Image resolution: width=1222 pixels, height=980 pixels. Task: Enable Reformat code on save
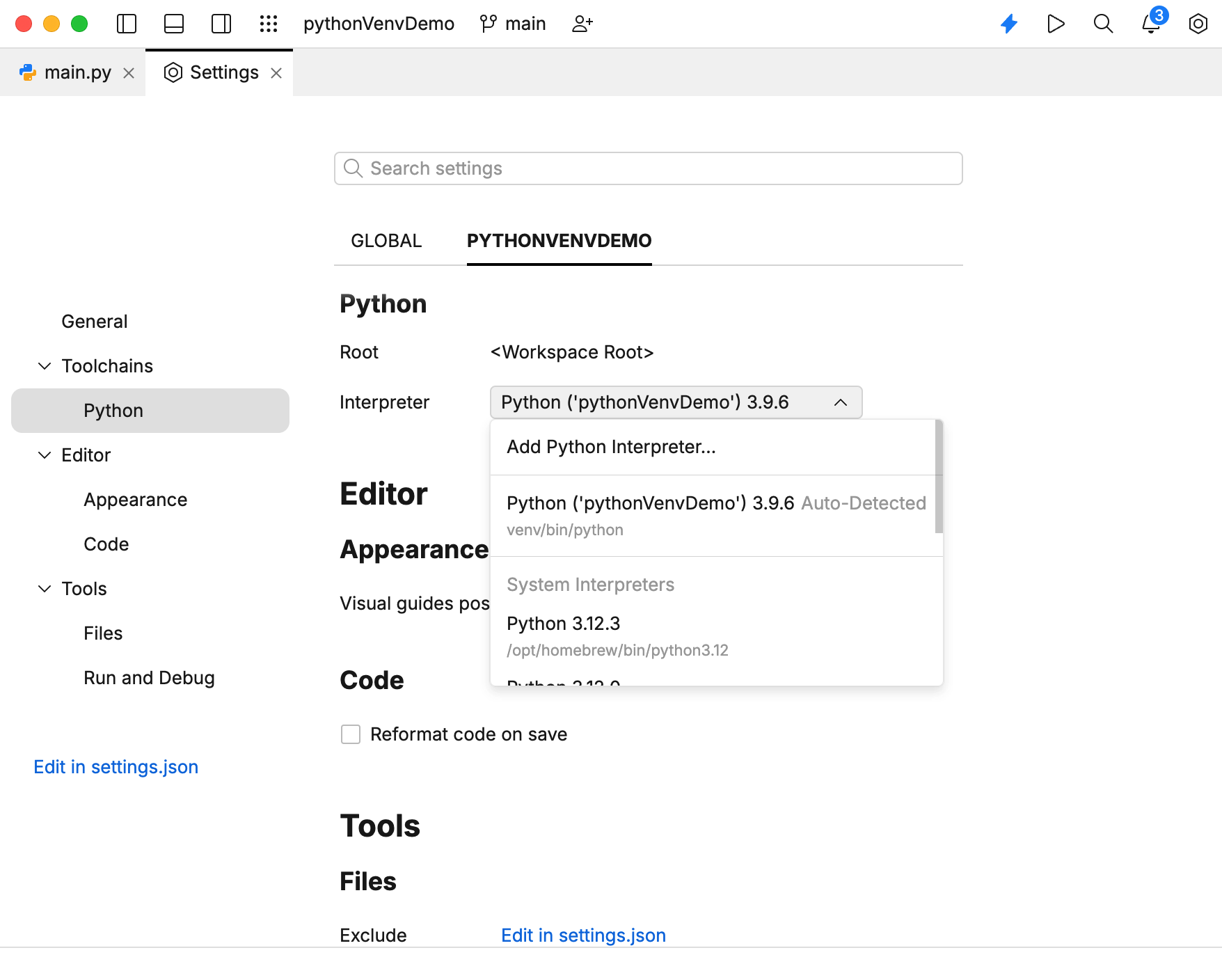click(350, 734)
